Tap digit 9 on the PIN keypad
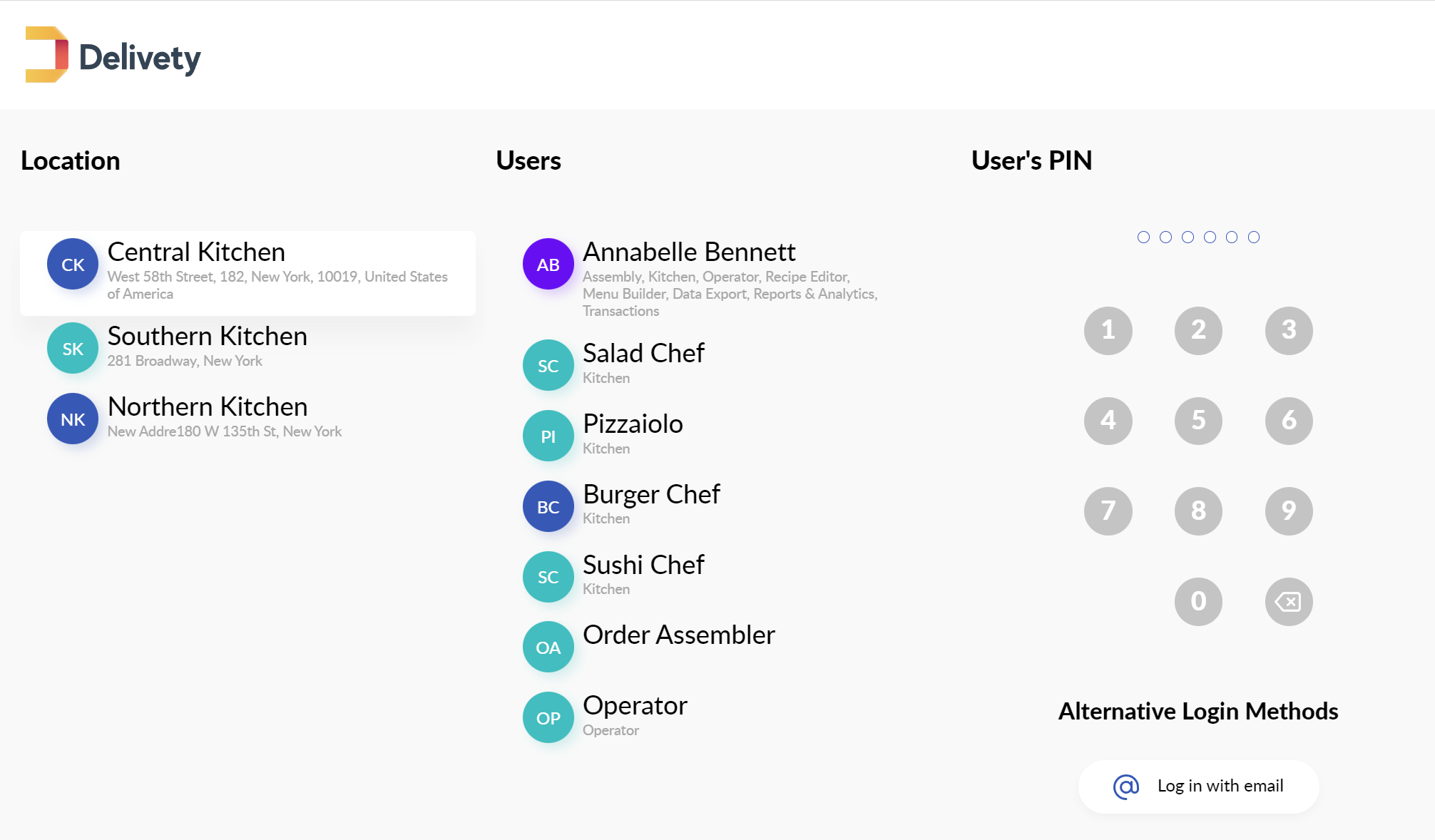Image resolution: width=1435 pixels, height=840 pixels. 1289,511
